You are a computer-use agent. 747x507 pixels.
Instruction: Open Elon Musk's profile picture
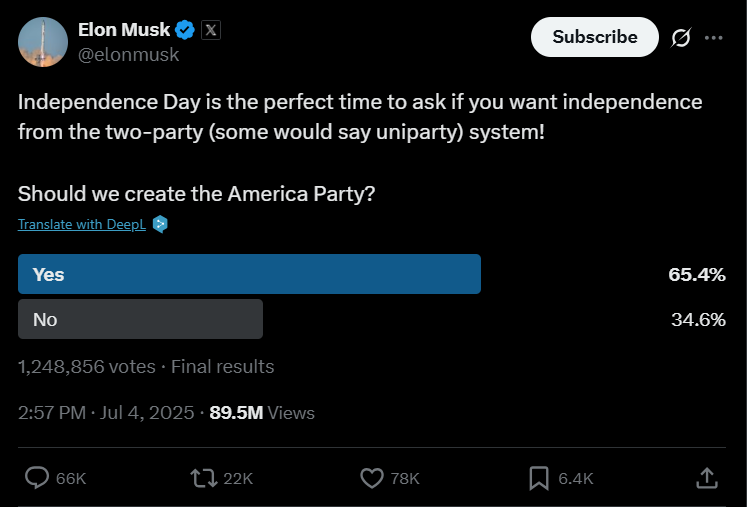coord(43,42)
